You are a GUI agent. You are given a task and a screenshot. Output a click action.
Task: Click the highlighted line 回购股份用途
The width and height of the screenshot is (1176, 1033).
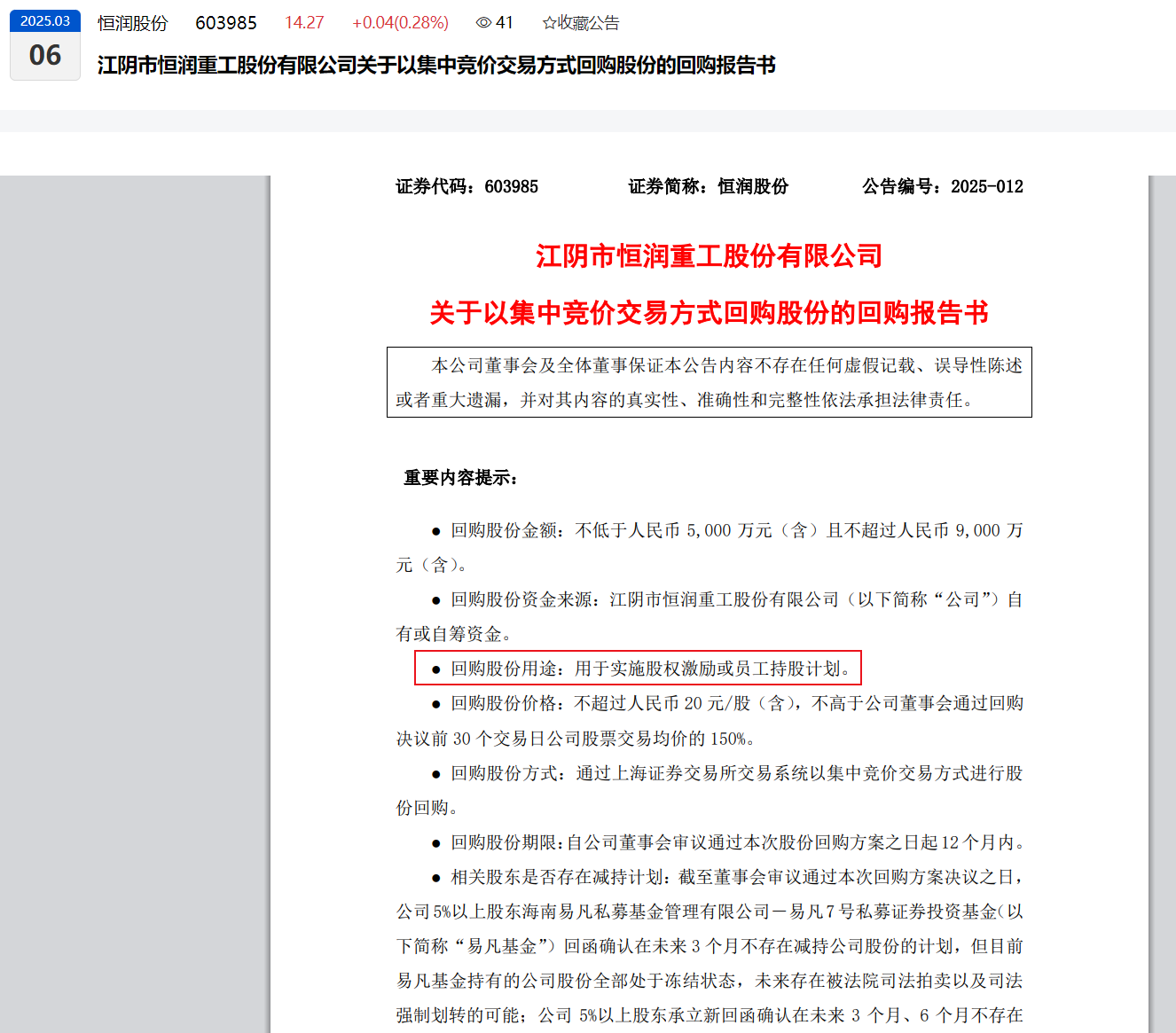click(638, 669)
